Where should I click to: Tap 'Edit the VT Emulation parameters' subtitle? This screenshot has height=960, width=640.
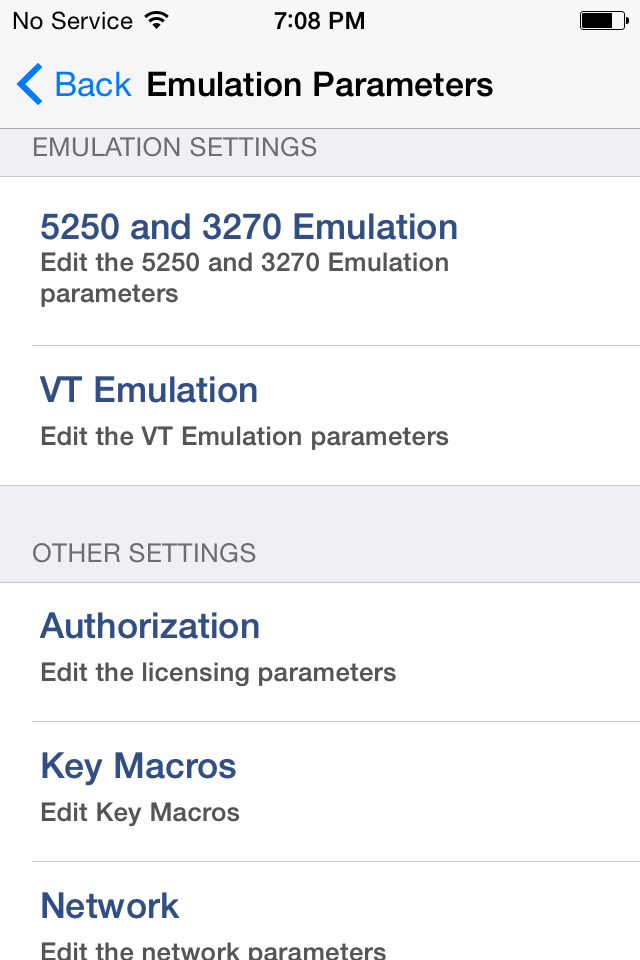pyautogui.click(x=244, y=437)
